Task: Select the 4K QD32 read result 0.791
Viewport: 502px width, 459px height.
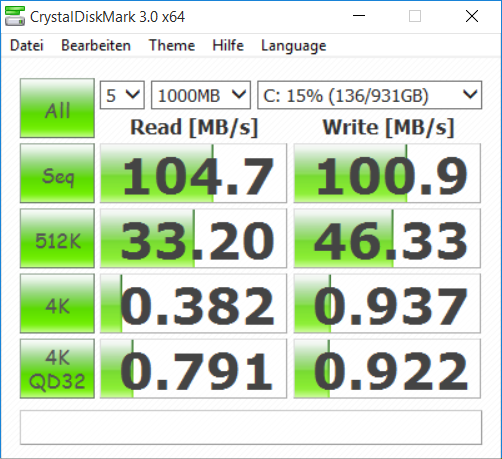Action: (193, 368)
